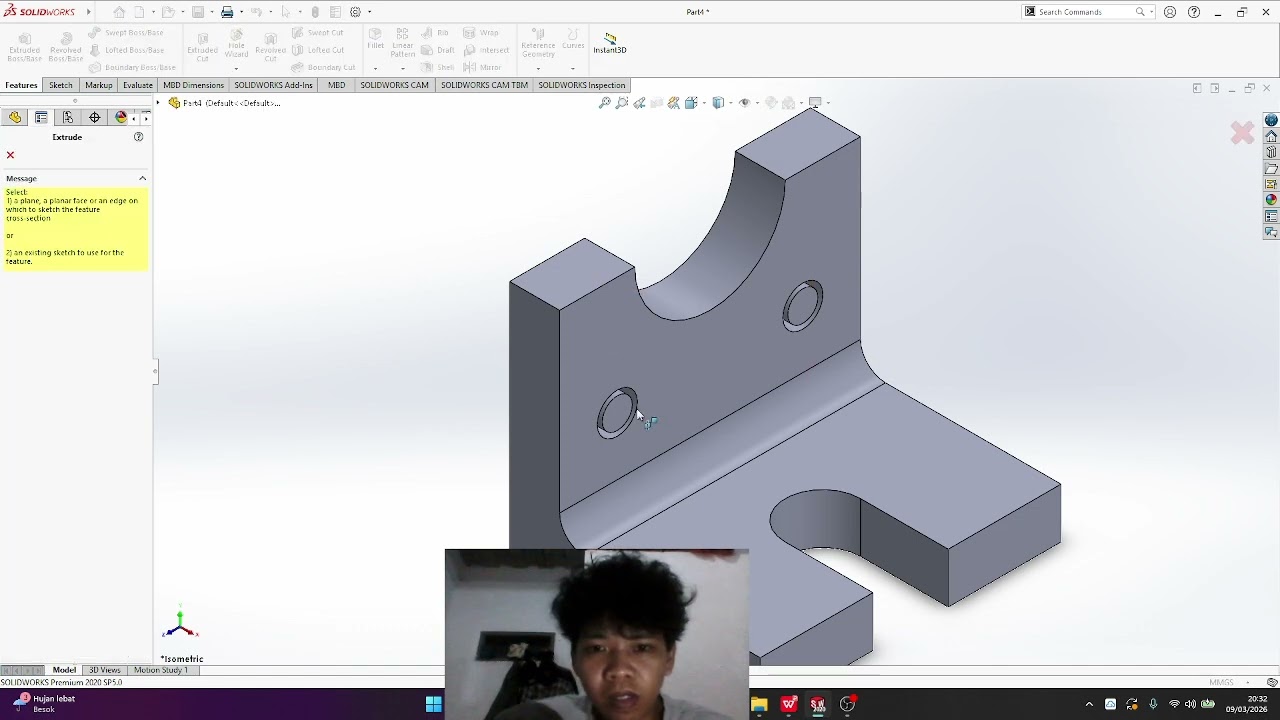Image resolution: width=1280 pixels, height=720 pixels.
Task: Open Custom Properties in the task pane
Action: [1271, 216]
